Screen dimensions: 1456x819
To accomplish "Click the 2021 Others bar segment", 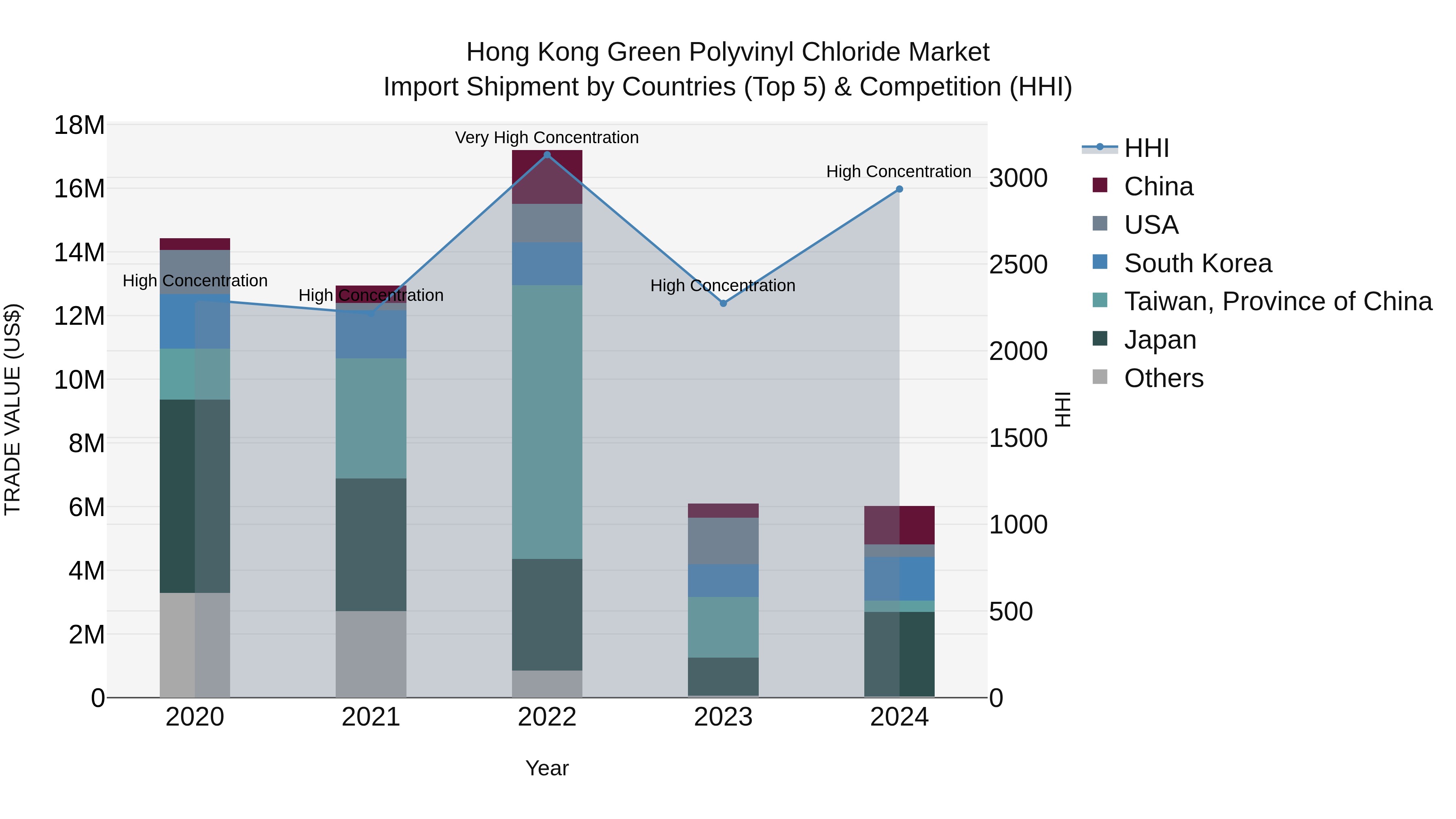I will point(371,654).
